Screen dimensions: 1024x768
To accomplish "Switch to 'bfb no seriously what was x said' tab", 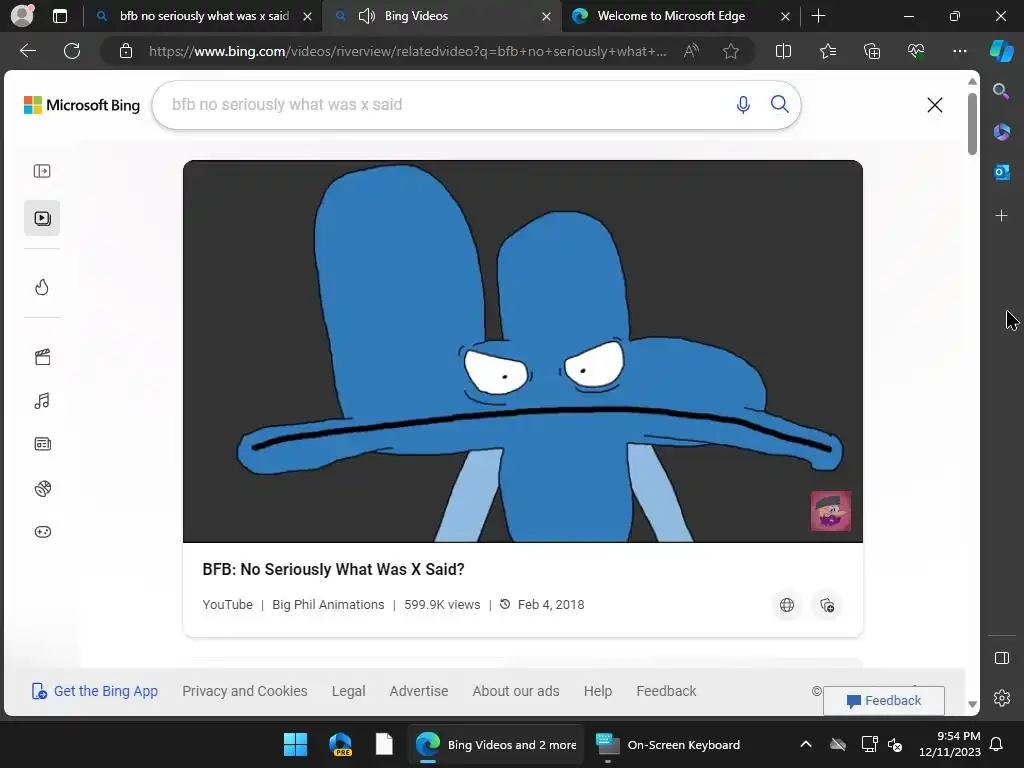I will tap(204, 16).
